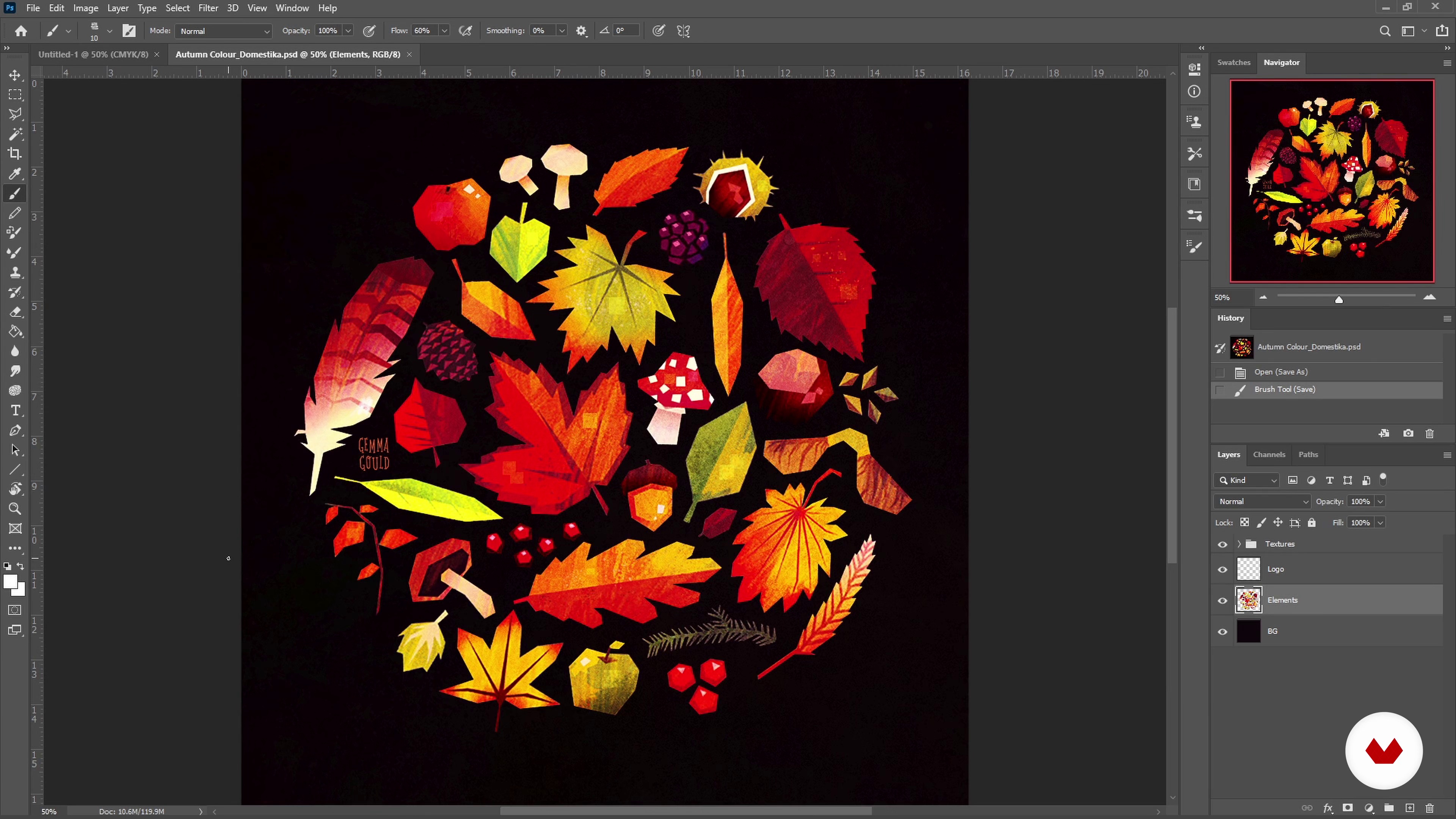Select the Pencil tool
This screenshot has height=819, width=1456.
pos(15,213)
